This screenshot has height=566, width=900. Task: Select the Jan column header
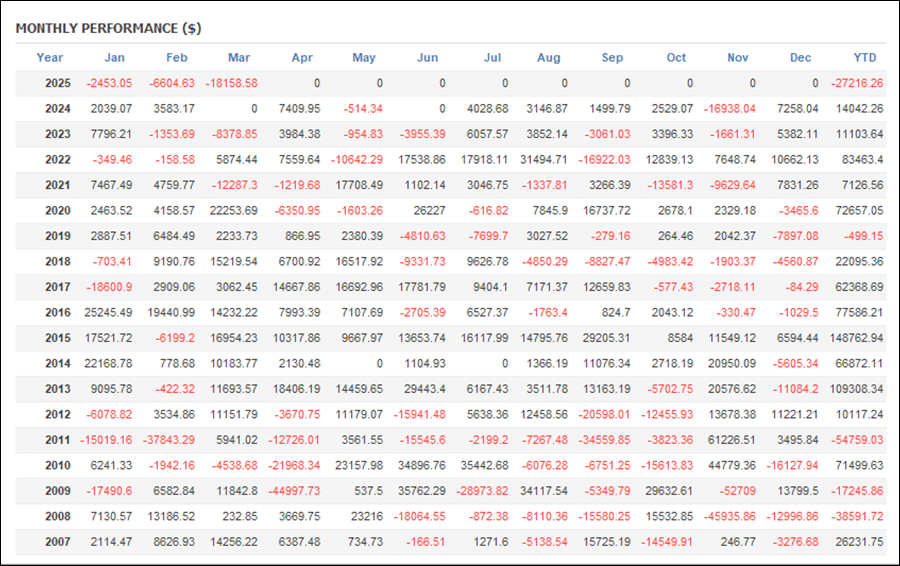[x=114, y=57]
